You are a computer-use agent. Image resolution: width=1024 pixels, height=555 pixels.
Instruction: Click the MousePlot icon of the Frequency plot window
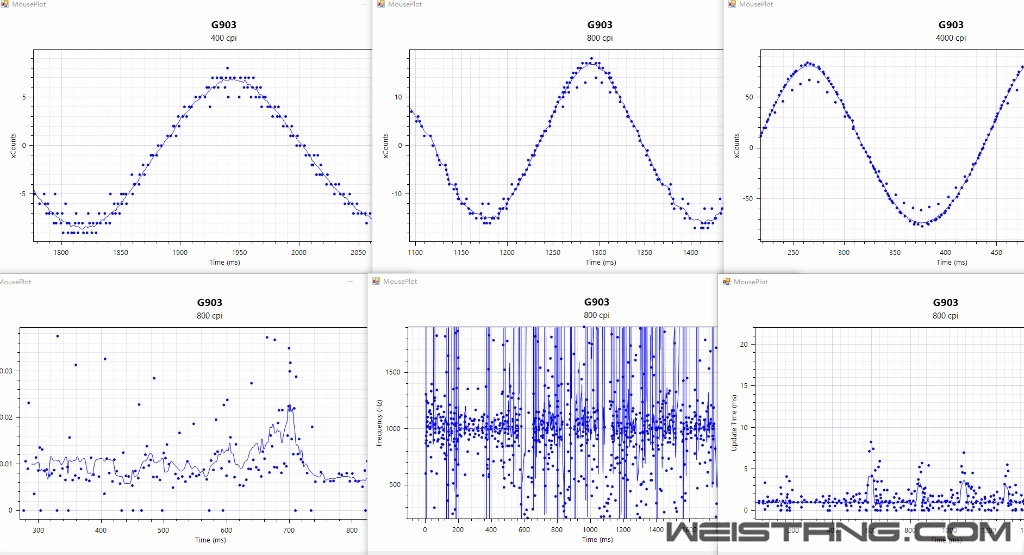pos(376,281)
